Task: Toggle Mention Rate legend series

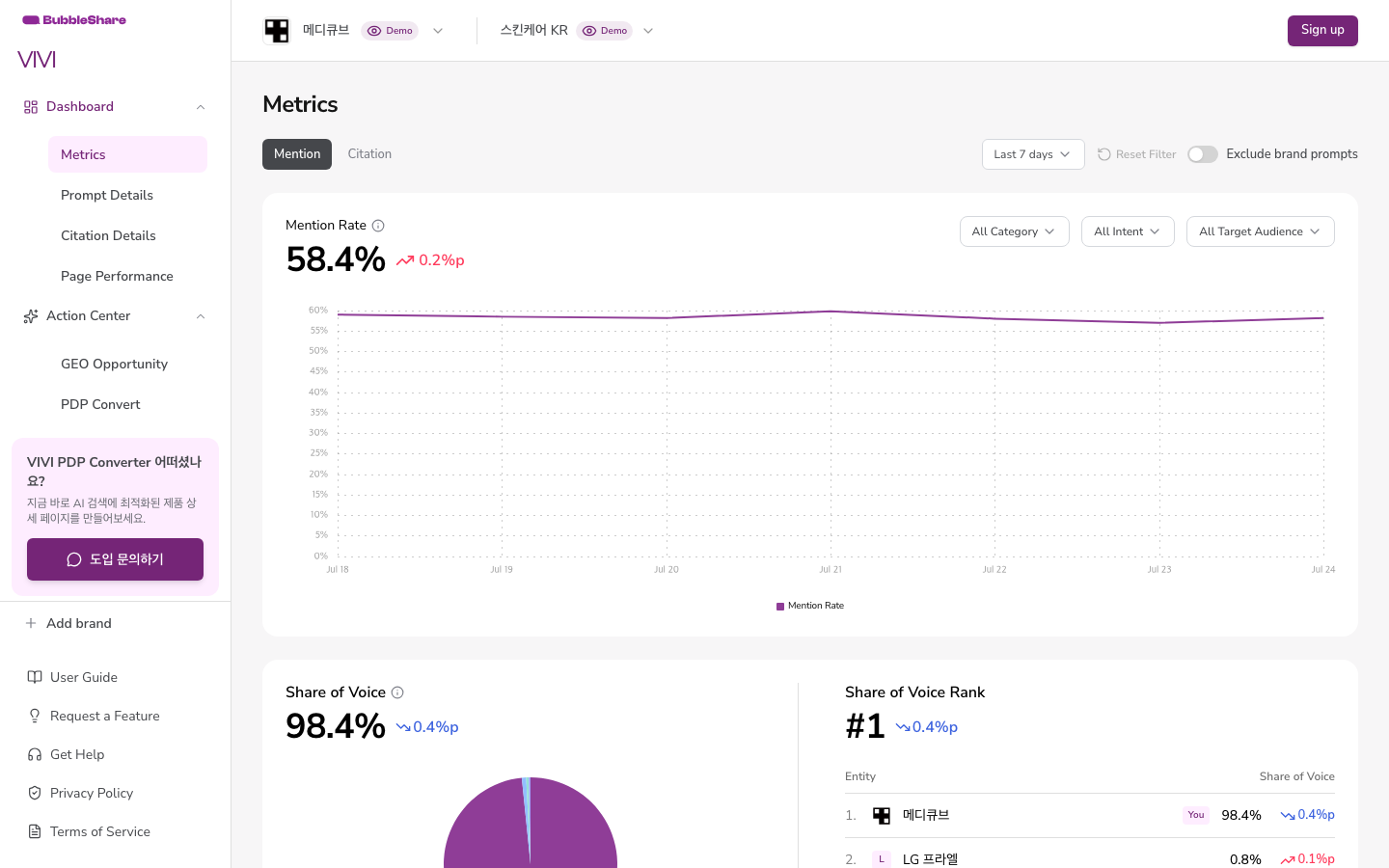Action: pyautogui.click(x=810, y=606)
